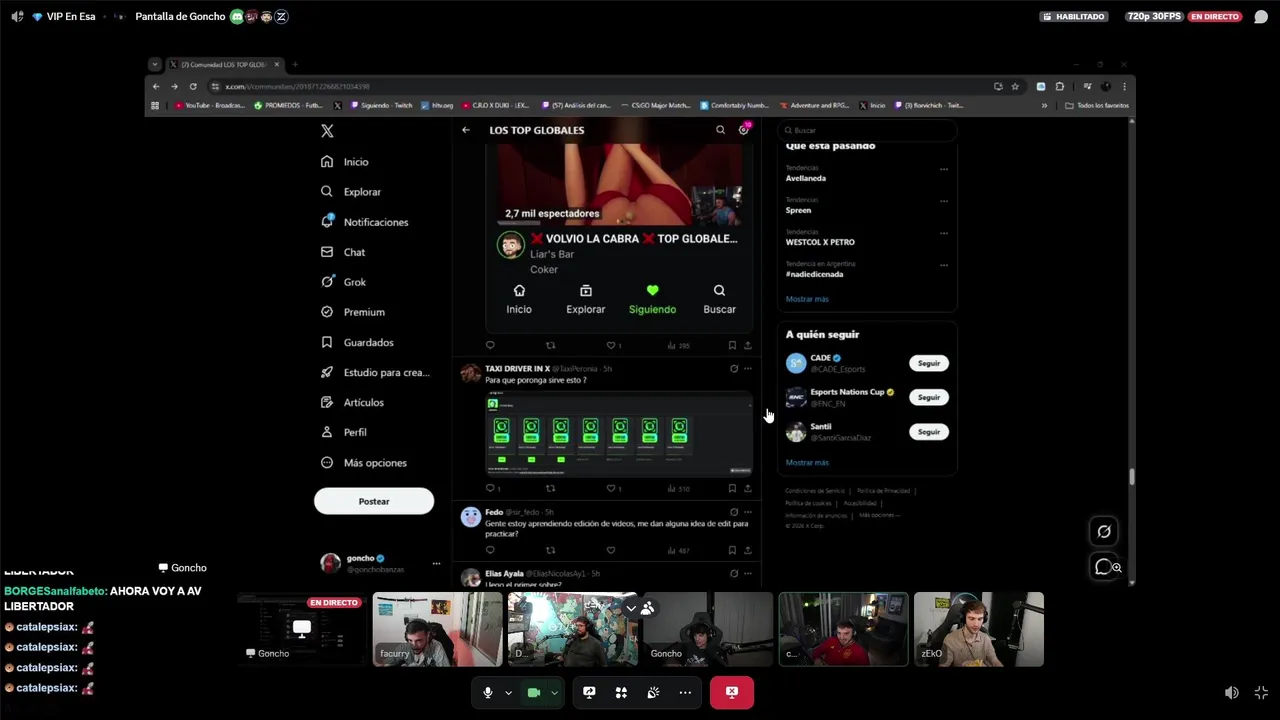1280x720 pixels.
Task: Mute the microphone in the call bar
Action: (x=488, y=692)
